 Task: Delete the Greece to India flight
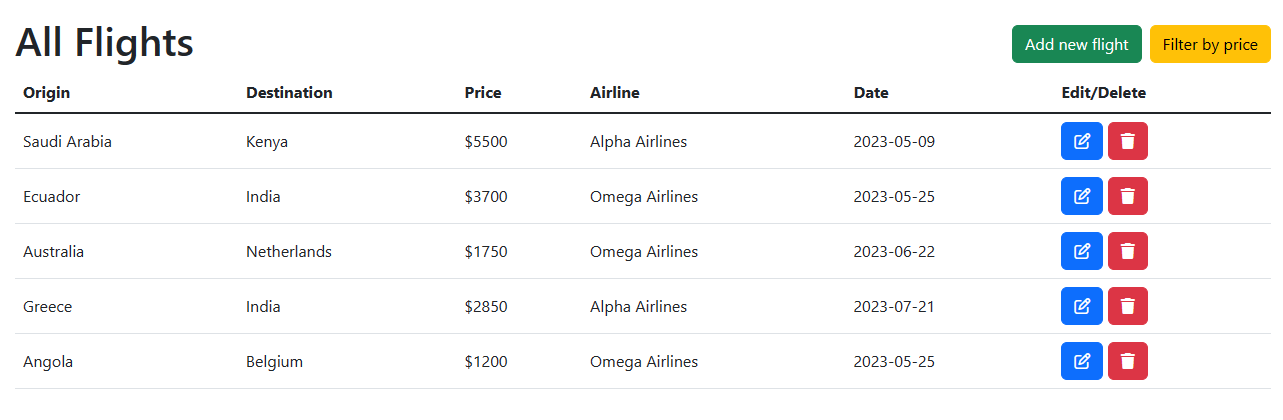(x=1127, y=306)
